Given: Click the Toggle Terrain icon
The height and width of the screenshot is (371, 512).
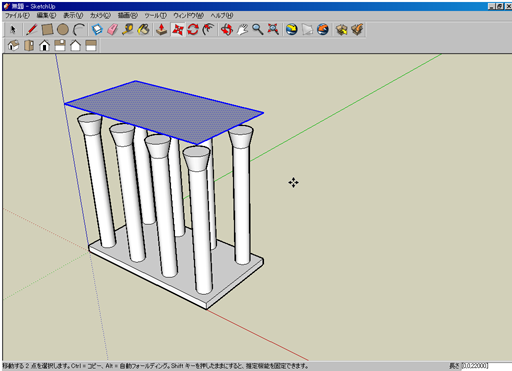Looking at the screenshot, I should tap(307, 30).
